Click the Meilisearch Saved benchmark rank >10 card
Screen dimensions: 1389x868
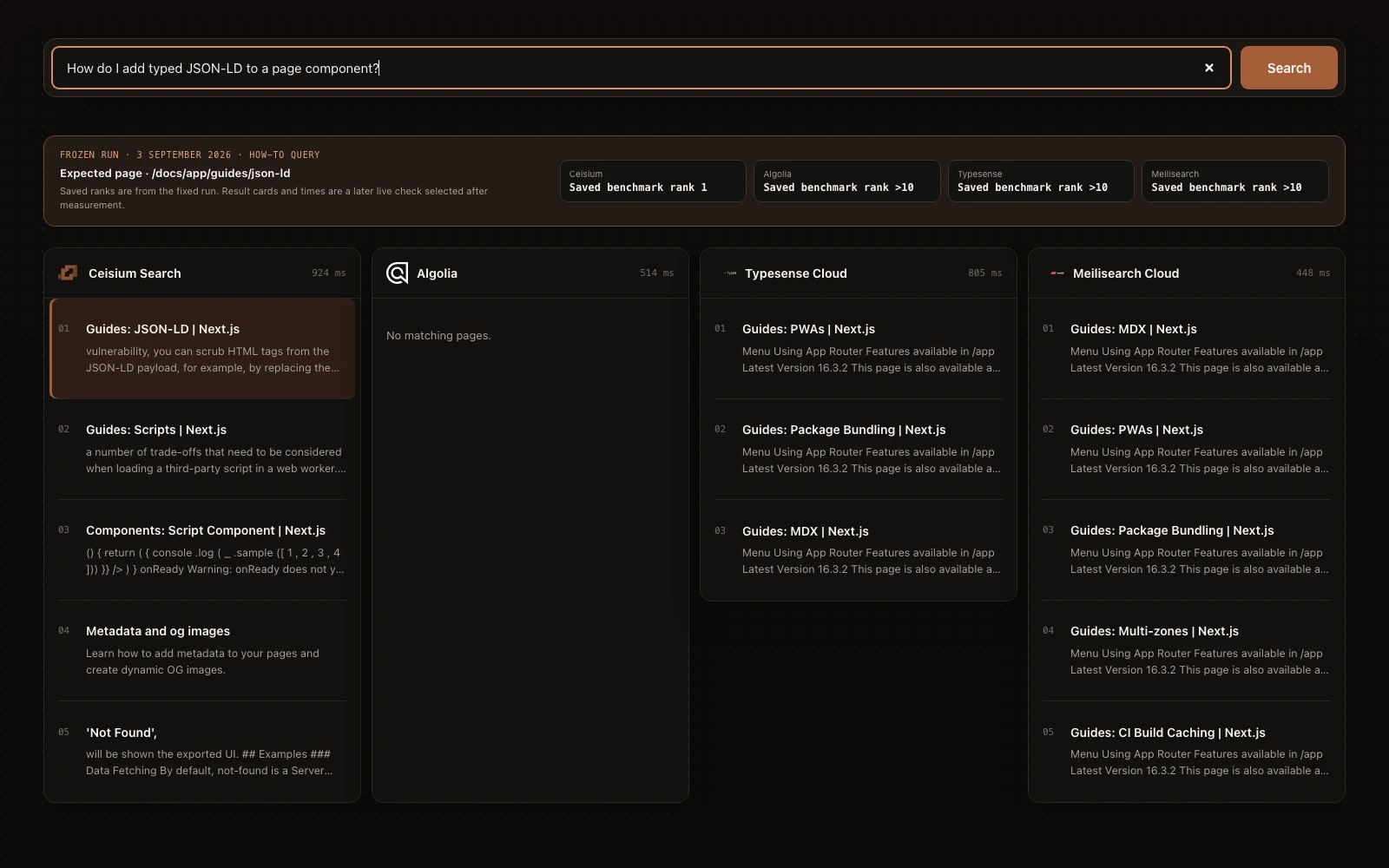[x=1234, y=181]
